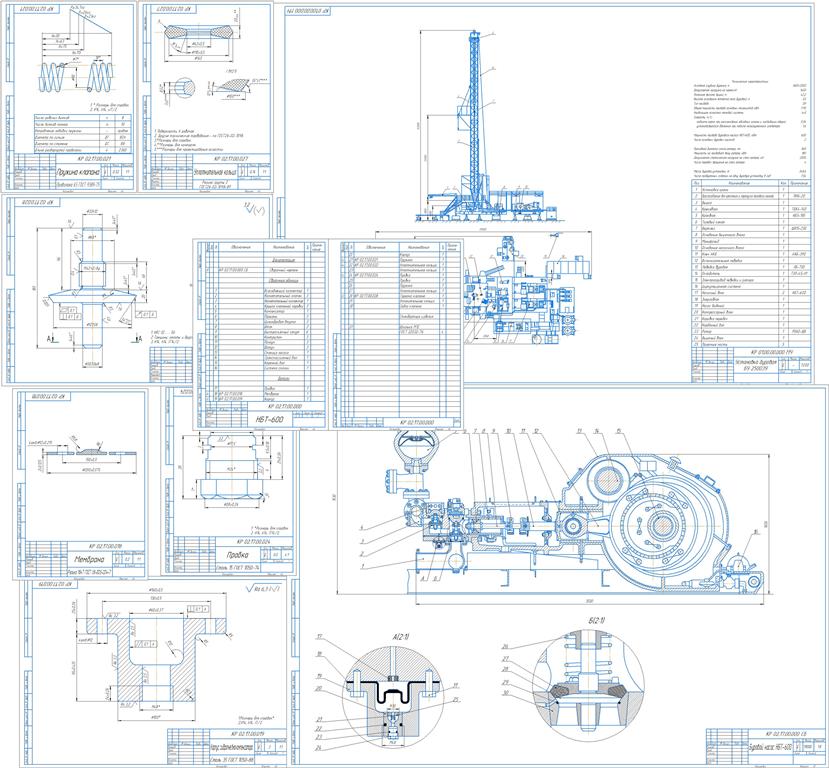Image resolution: width=829 pixels, height=768 pixels.
Task: Click the 'Пружина клапана' title text
Action: coord(78,172)
